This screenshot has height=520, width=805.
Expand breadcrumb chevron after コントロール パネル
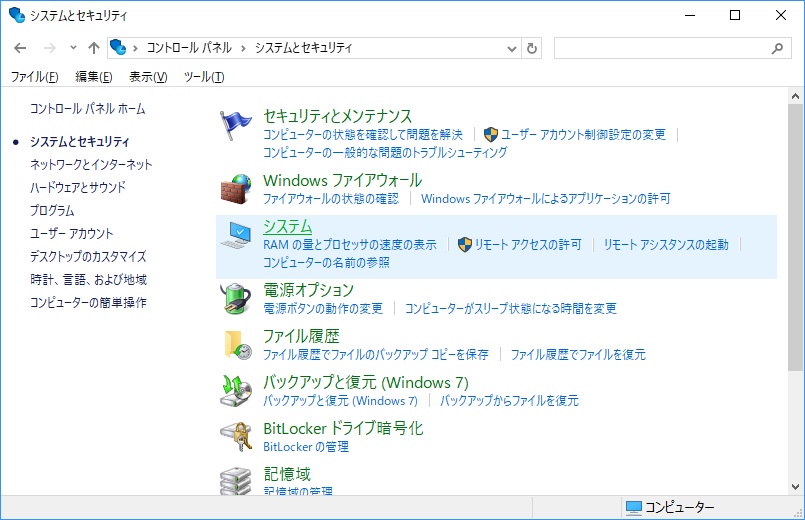[243, 48]
